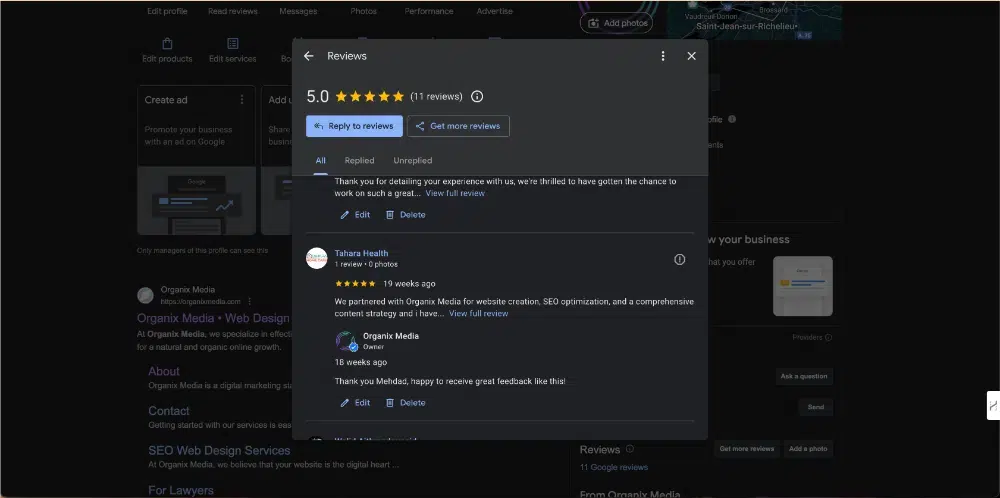The width and height of the screenshot is (1000, 498).
Task: Click the Ask a question button
Action: click(804, 376)
